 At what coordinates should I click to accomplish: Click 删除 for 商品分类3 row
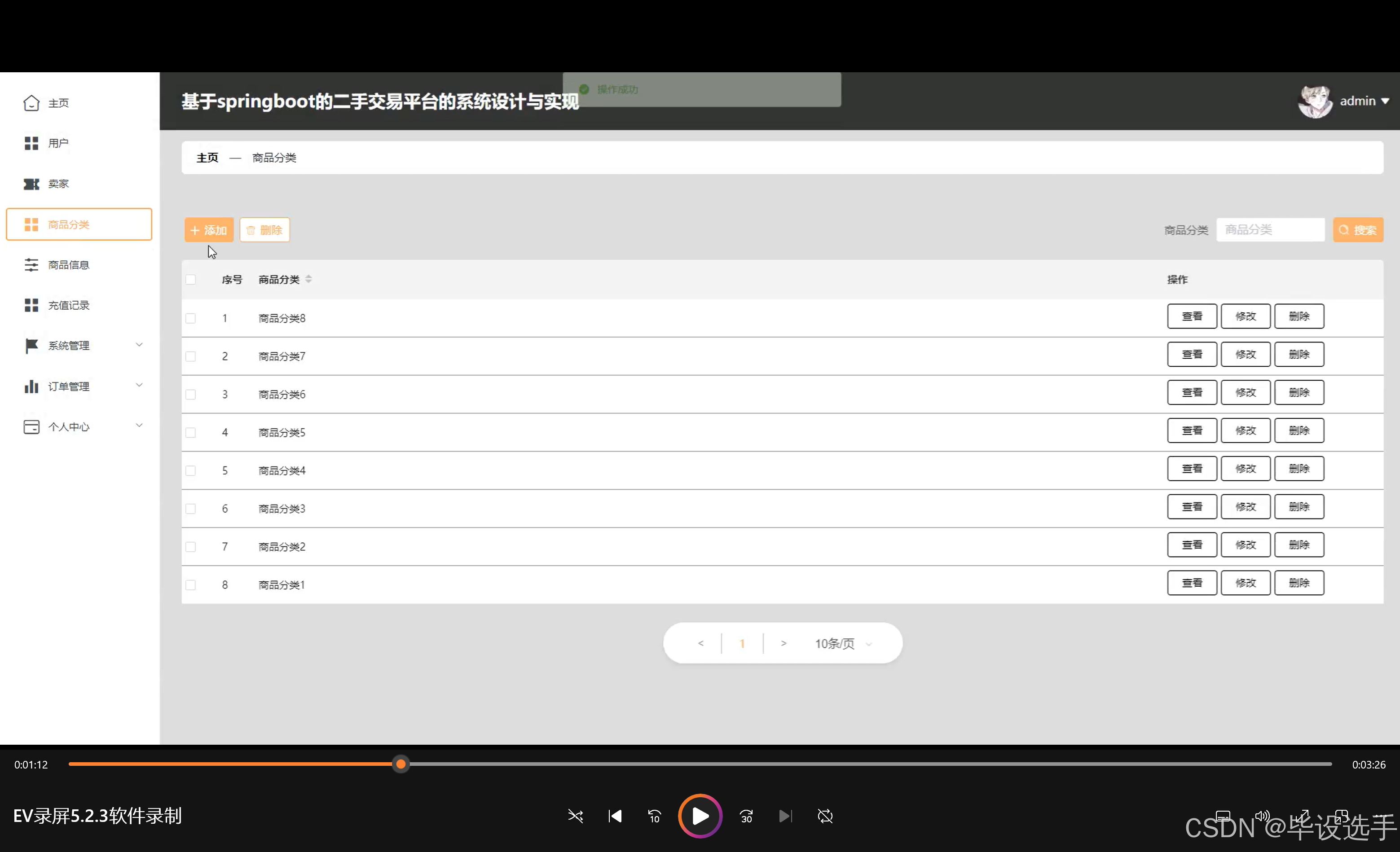1299,507
